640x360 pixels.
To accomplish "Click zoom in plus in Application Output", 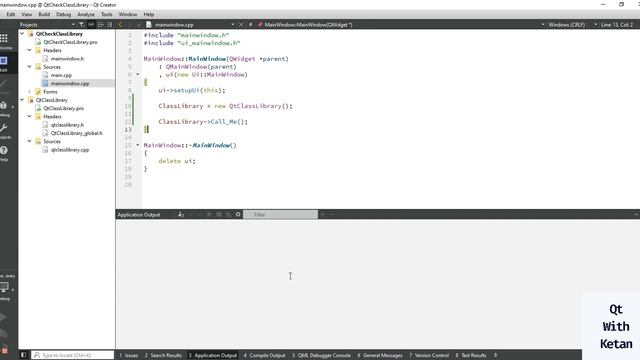I will pyautogui.click(x=322, y=214).
